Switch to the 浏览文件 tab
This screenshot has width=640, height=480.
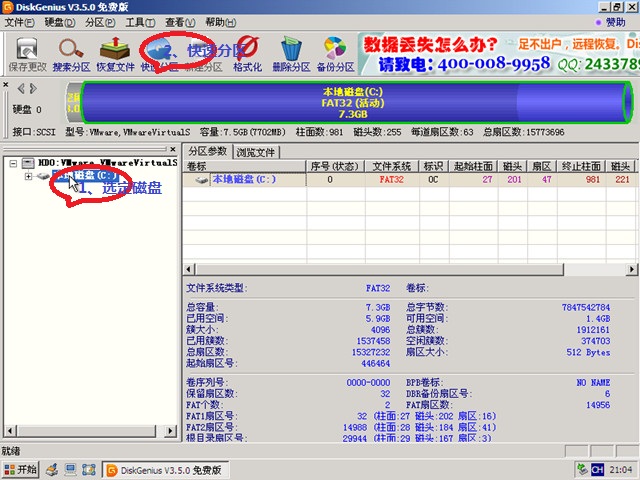pos(256,153)
